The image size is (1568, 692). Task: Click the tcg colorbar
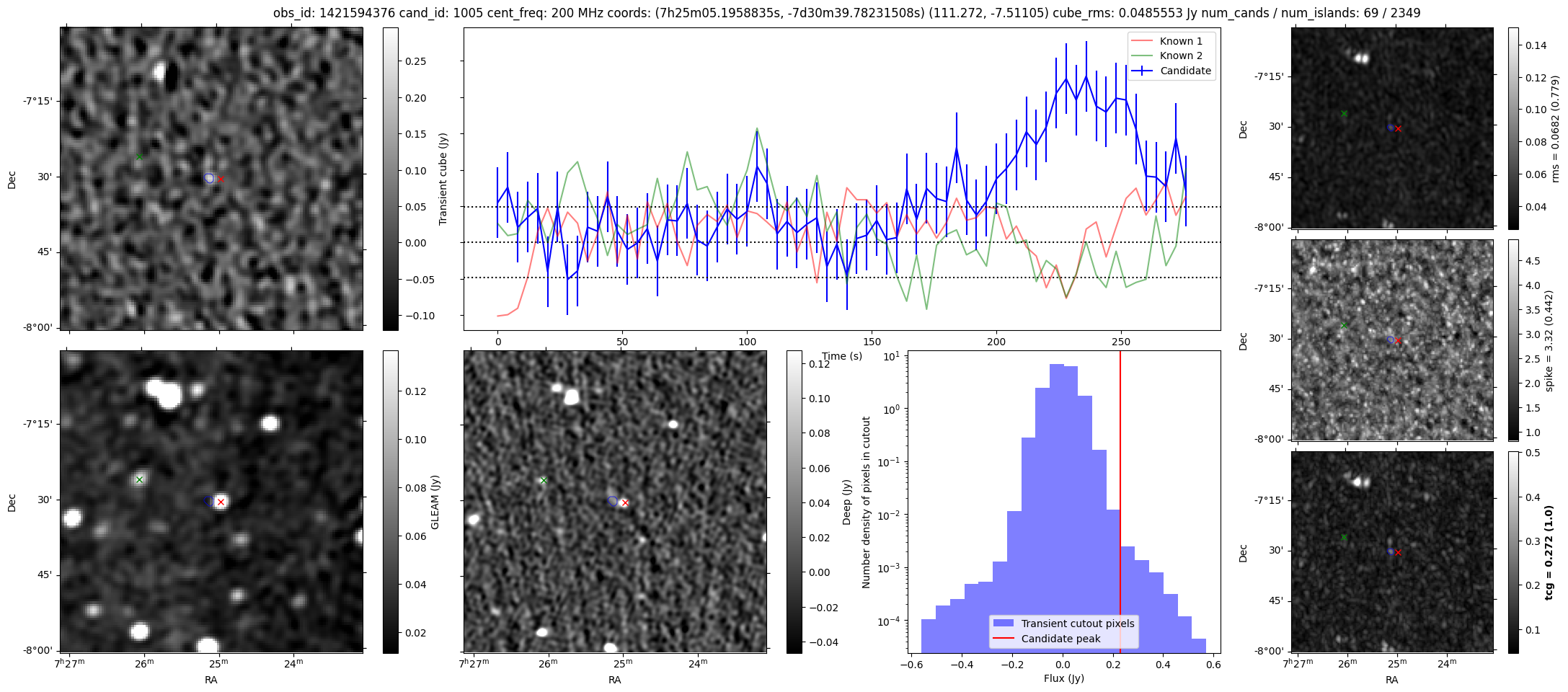point(1513,552)
